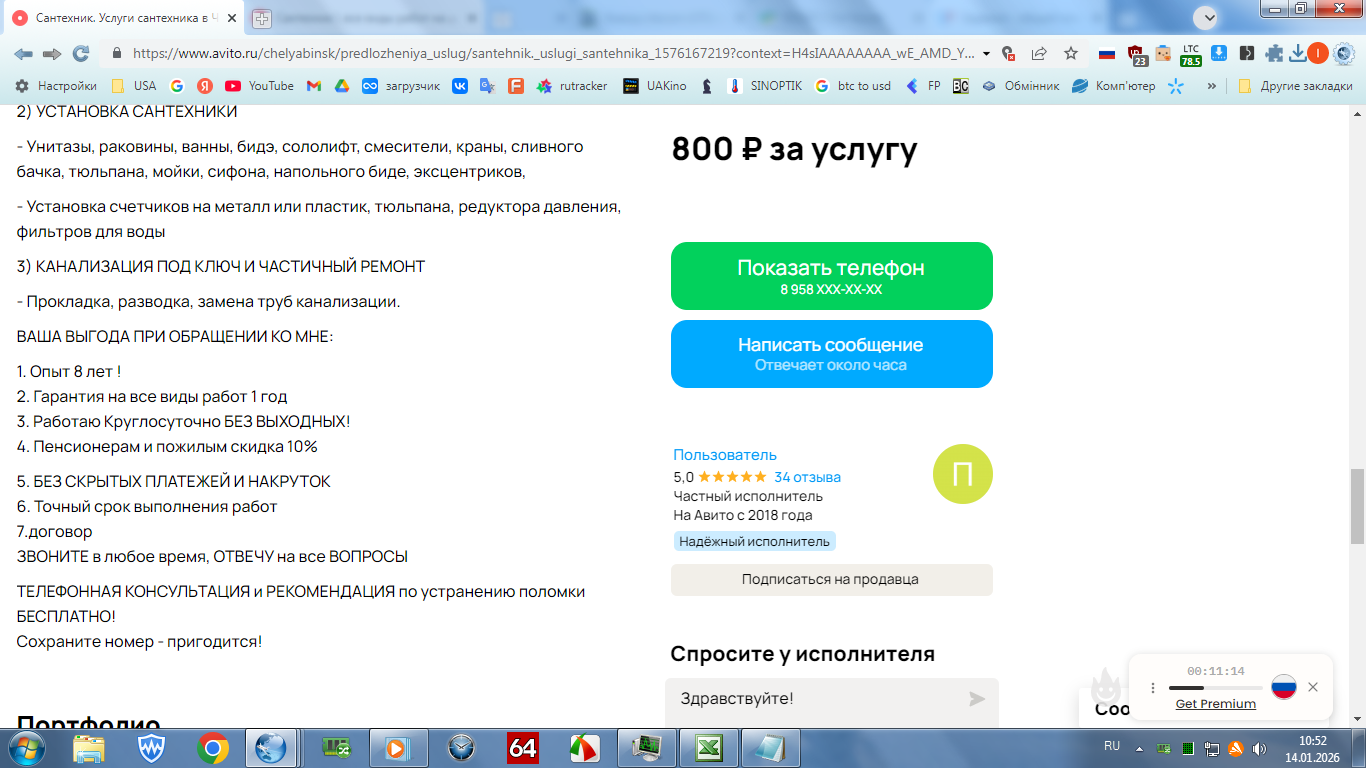Open the translator widget options menu
Image resolution: width=1366 pixels, height=768 pixels.
pyautogui.click(x=1153, y=688)
